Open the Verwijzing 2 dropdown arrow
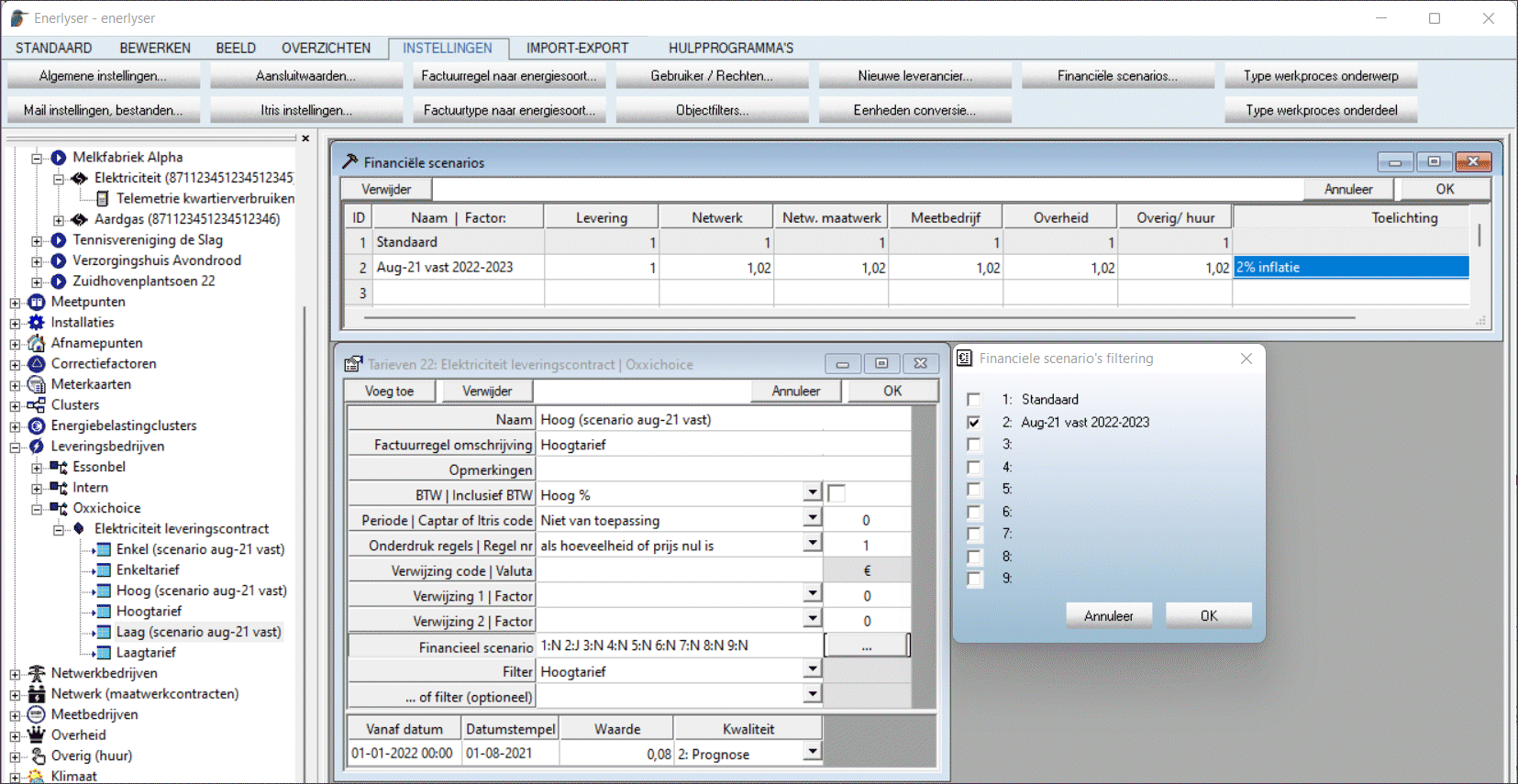 coord(813,620)
